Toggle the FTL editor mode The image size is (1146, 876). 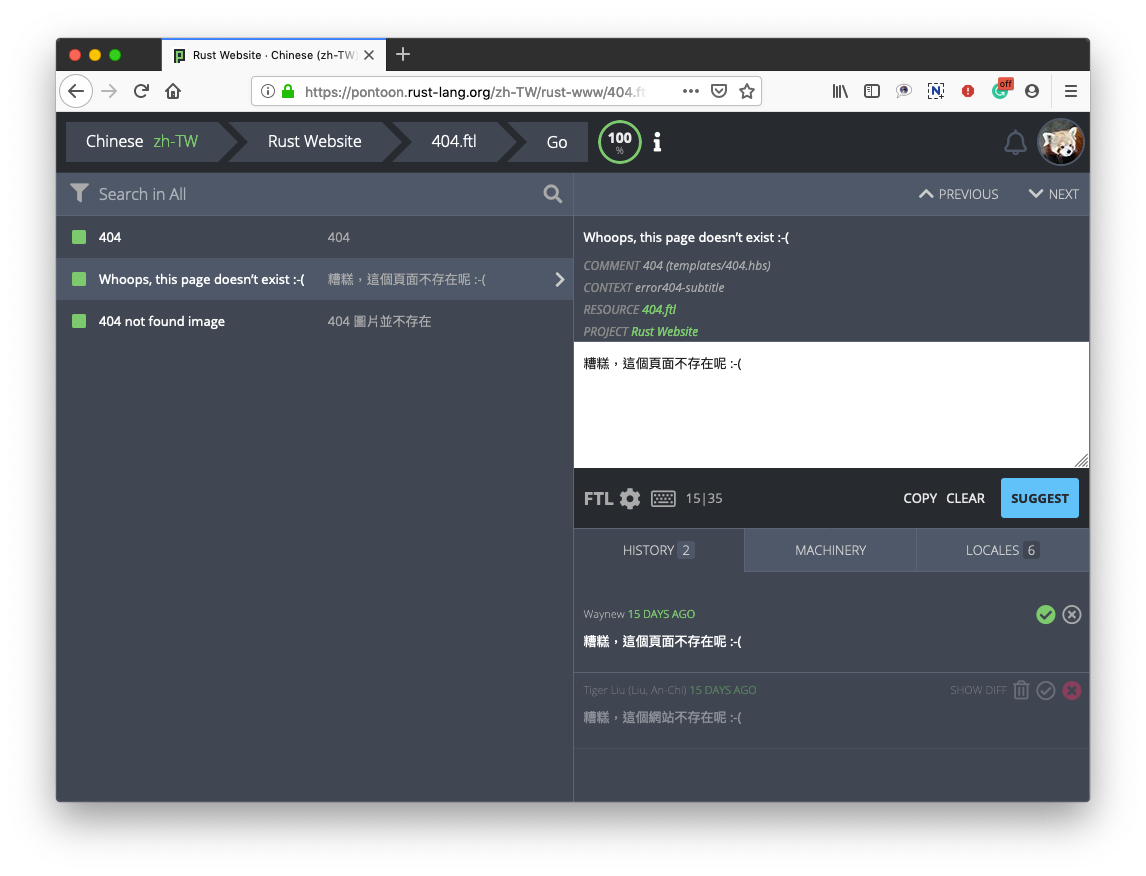598,498
